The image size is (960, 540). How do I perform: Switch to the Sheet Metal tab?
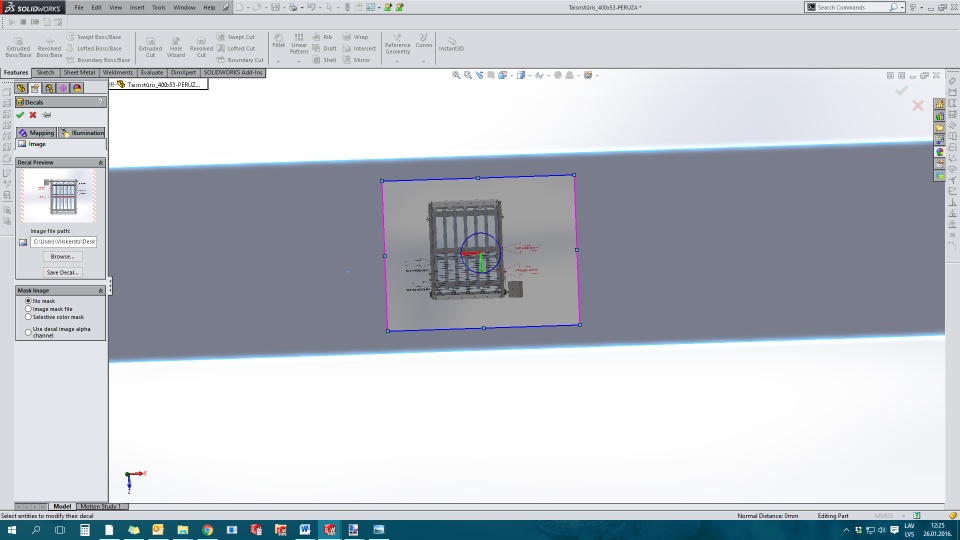79,72
